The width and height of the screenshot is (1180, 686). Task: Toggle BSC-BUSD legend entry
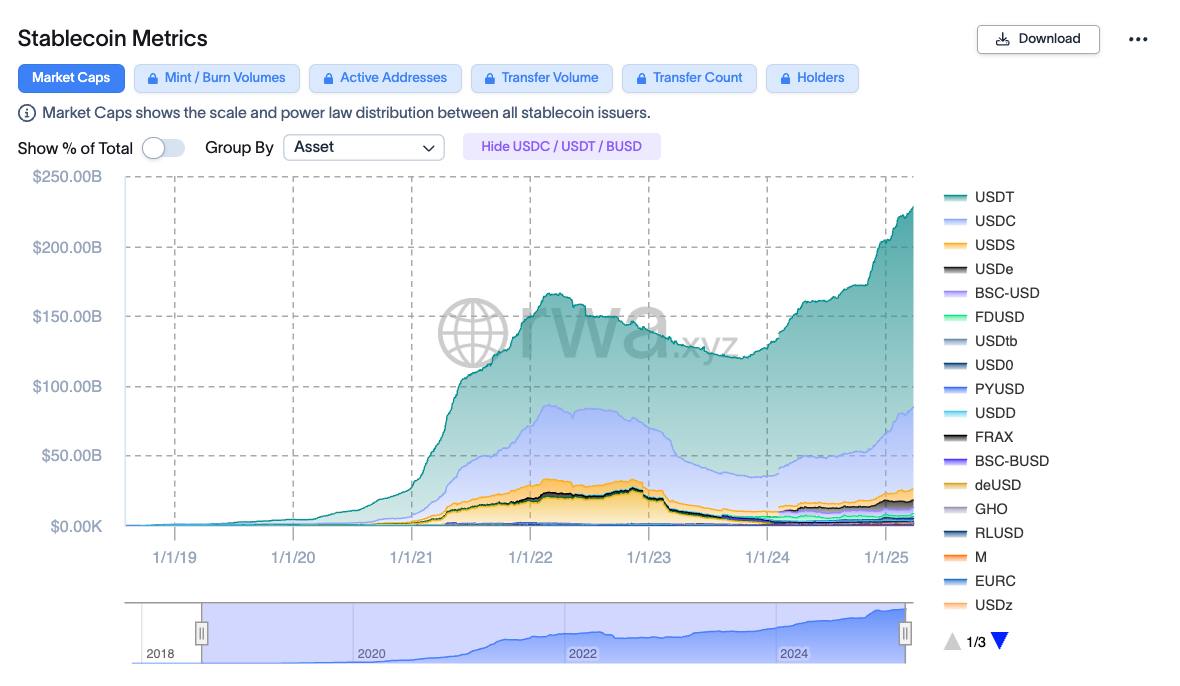coord(996,461)
